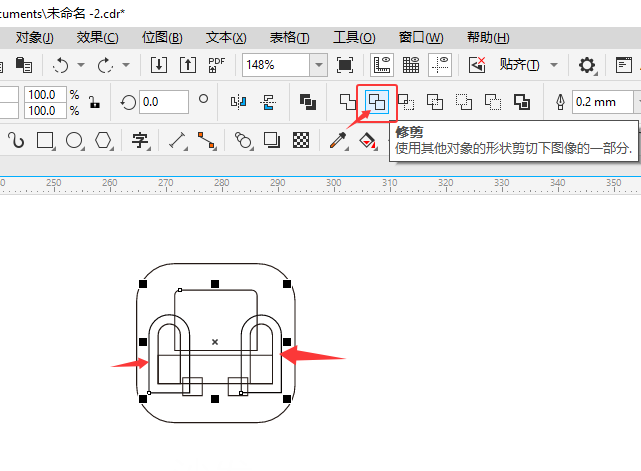Expand the zoom level dropdown arrow

pos(318,65)
